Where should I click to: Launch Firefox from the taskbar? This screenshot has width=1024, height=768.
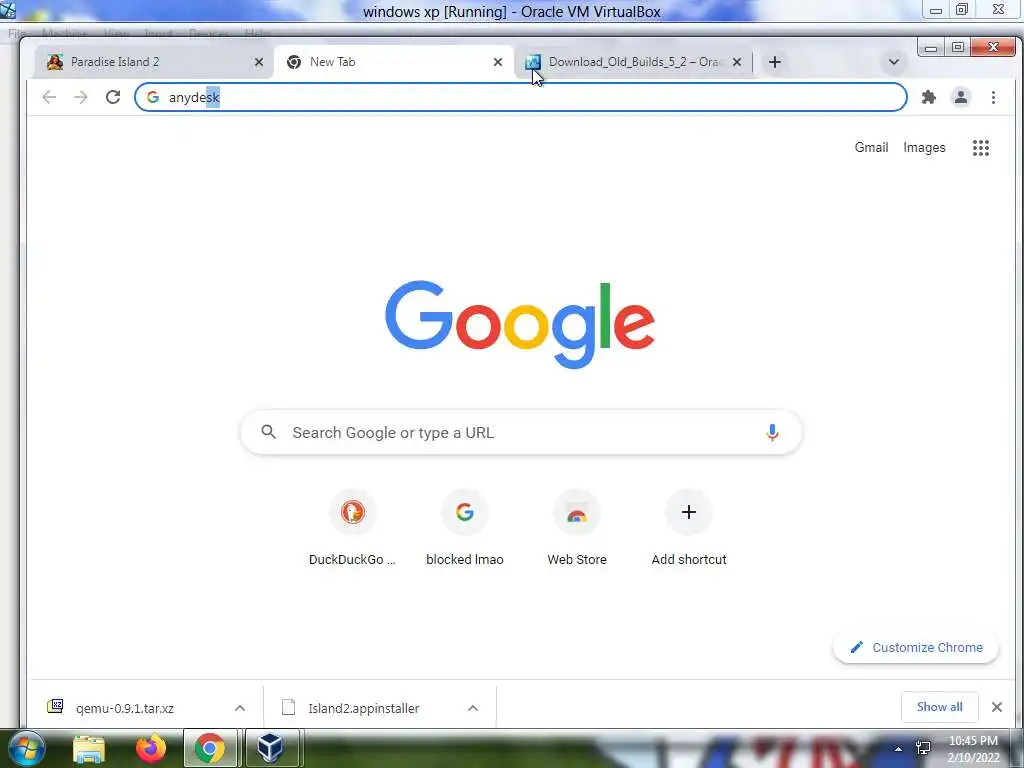pyautogui.click(x=151, y=749)
